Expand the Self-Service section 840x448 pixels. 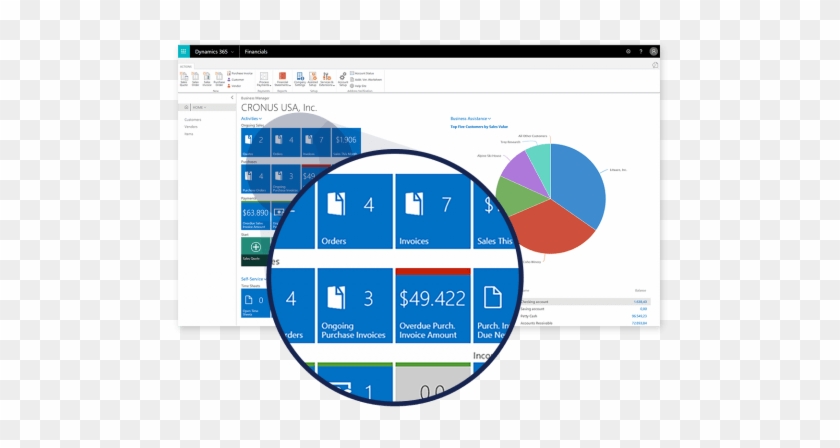tap(253, 279)
